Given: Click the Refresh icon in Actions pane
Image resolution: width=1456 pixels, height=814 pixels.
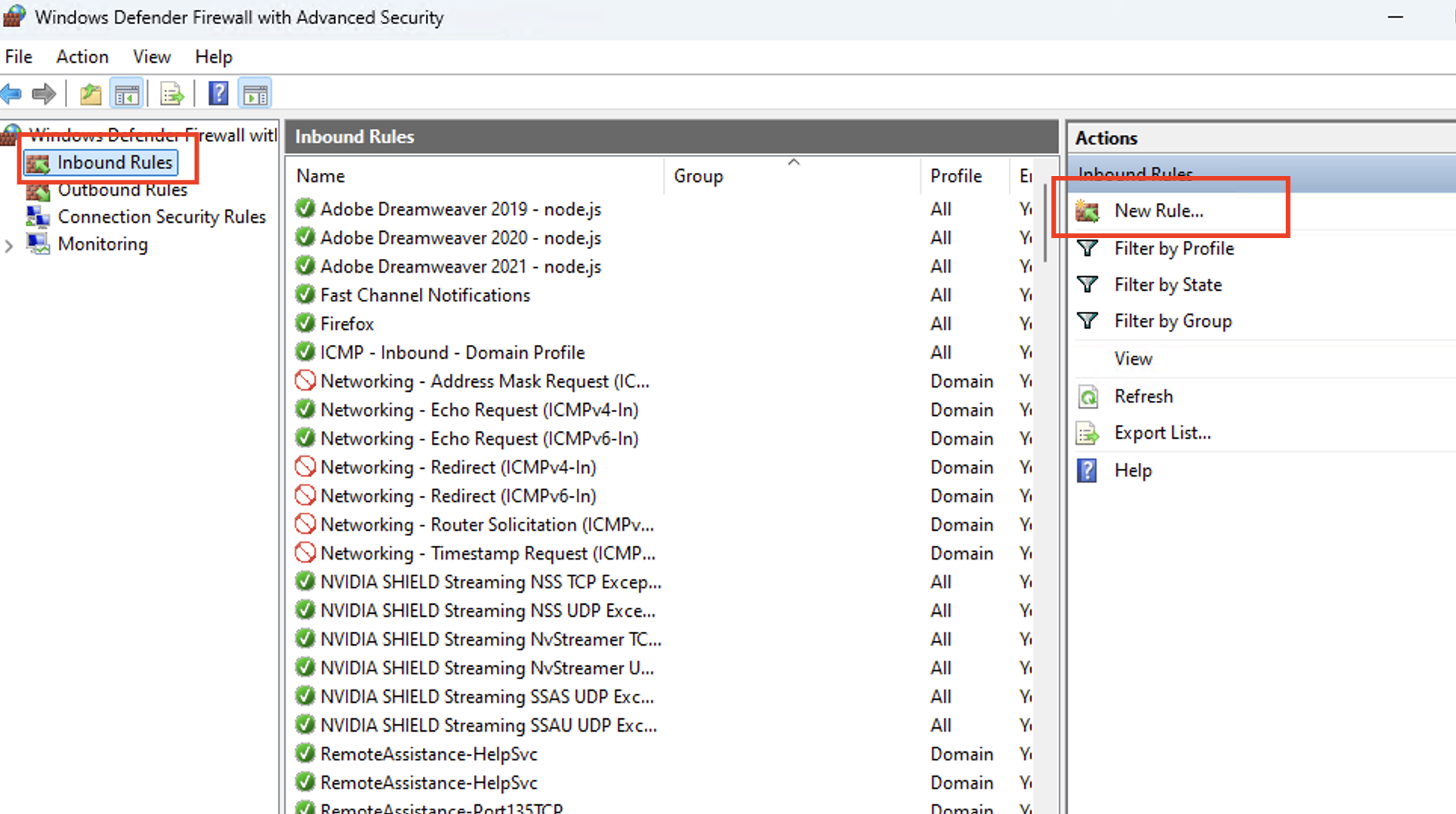Looking at the screenshot, I should [x=1087, y=396].
